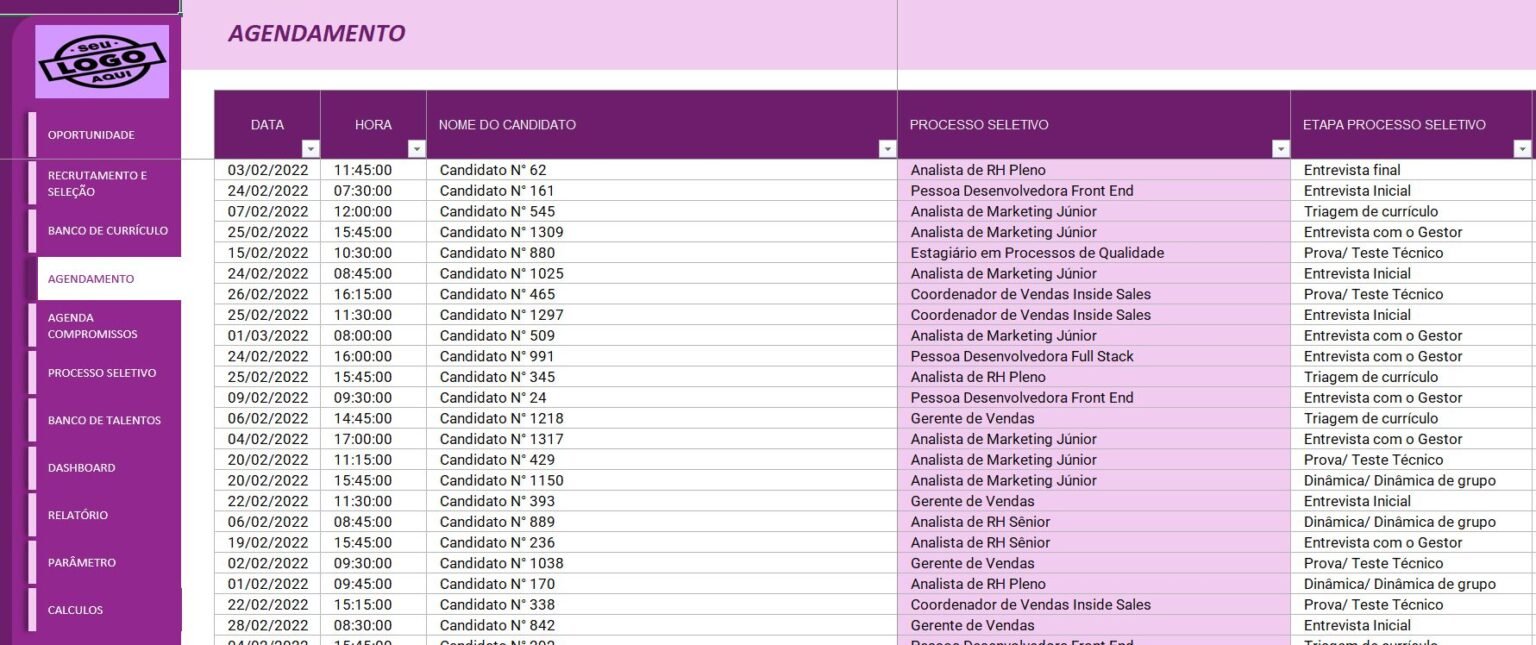This screenshot has height=645, width=1536.
Task: Open the RELATÓRIO sidebar tab
Action: pyautogui.click(x=105, y=515)
